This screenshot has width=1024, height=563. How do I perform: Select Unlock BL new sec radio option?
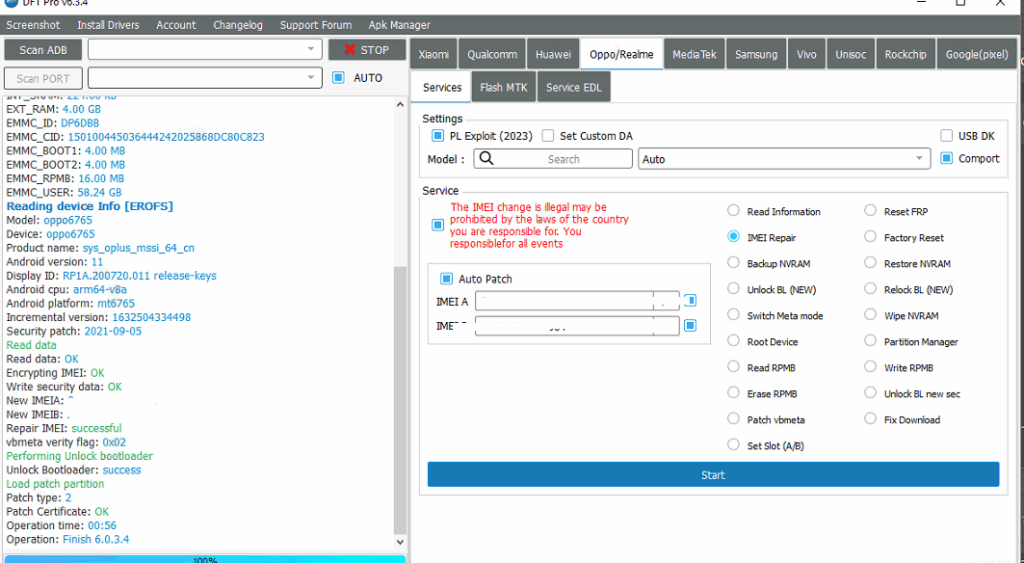870,393
